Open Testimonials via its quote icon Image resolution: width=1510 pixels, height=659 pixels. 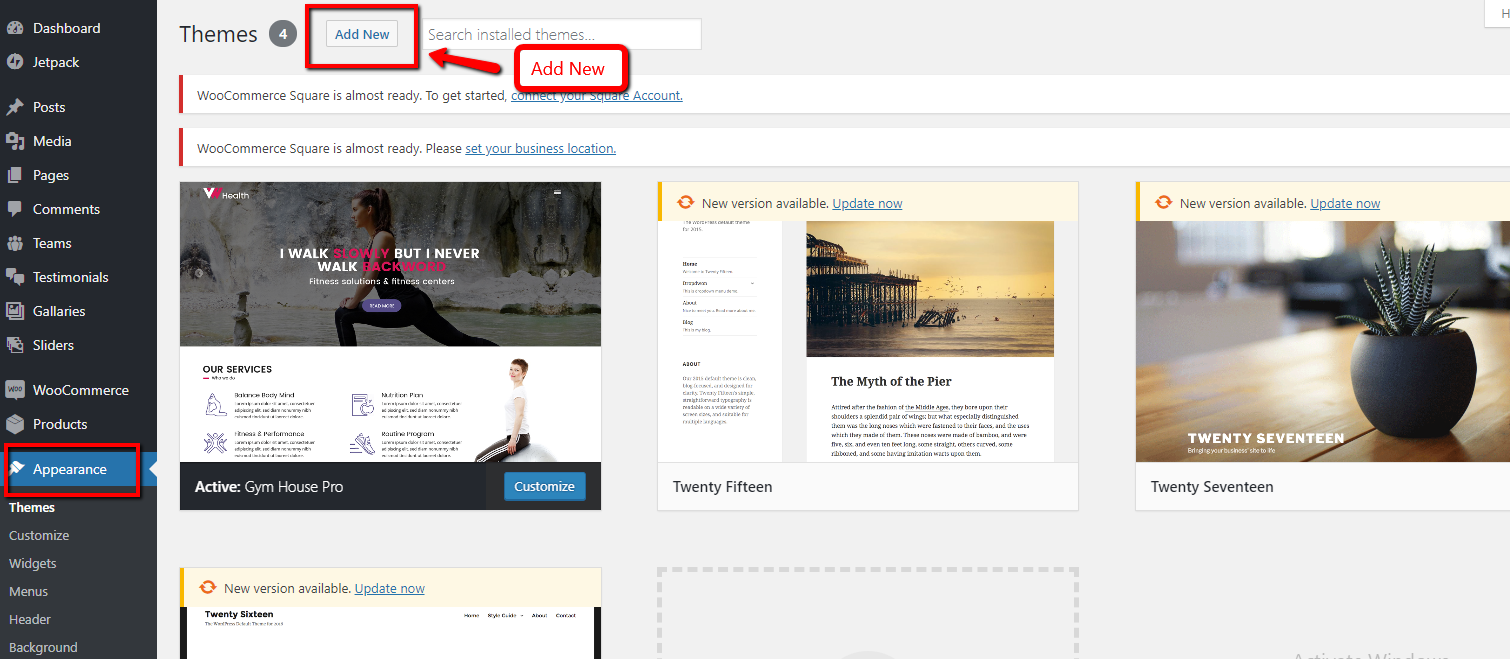15,277
